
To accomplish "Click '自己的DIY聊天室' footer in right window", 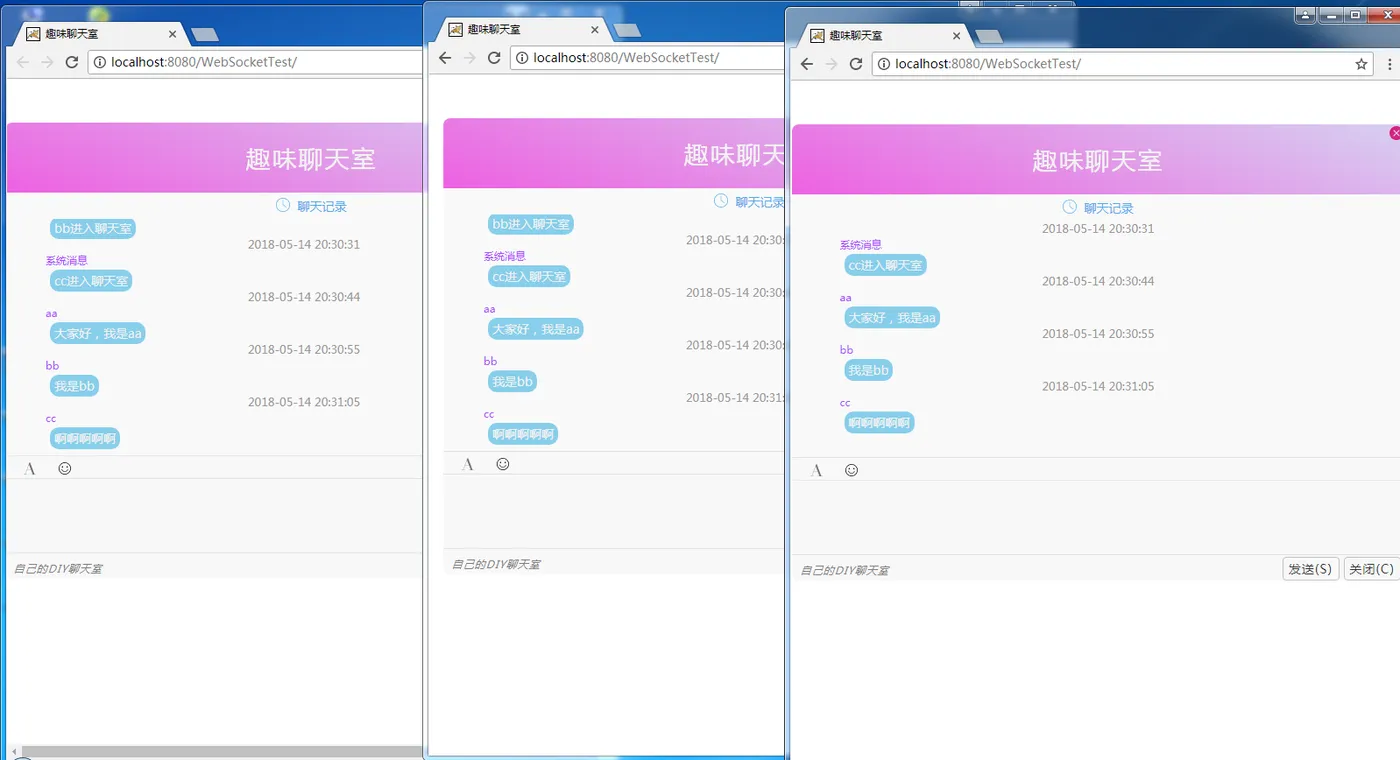I will pos(845,570).
